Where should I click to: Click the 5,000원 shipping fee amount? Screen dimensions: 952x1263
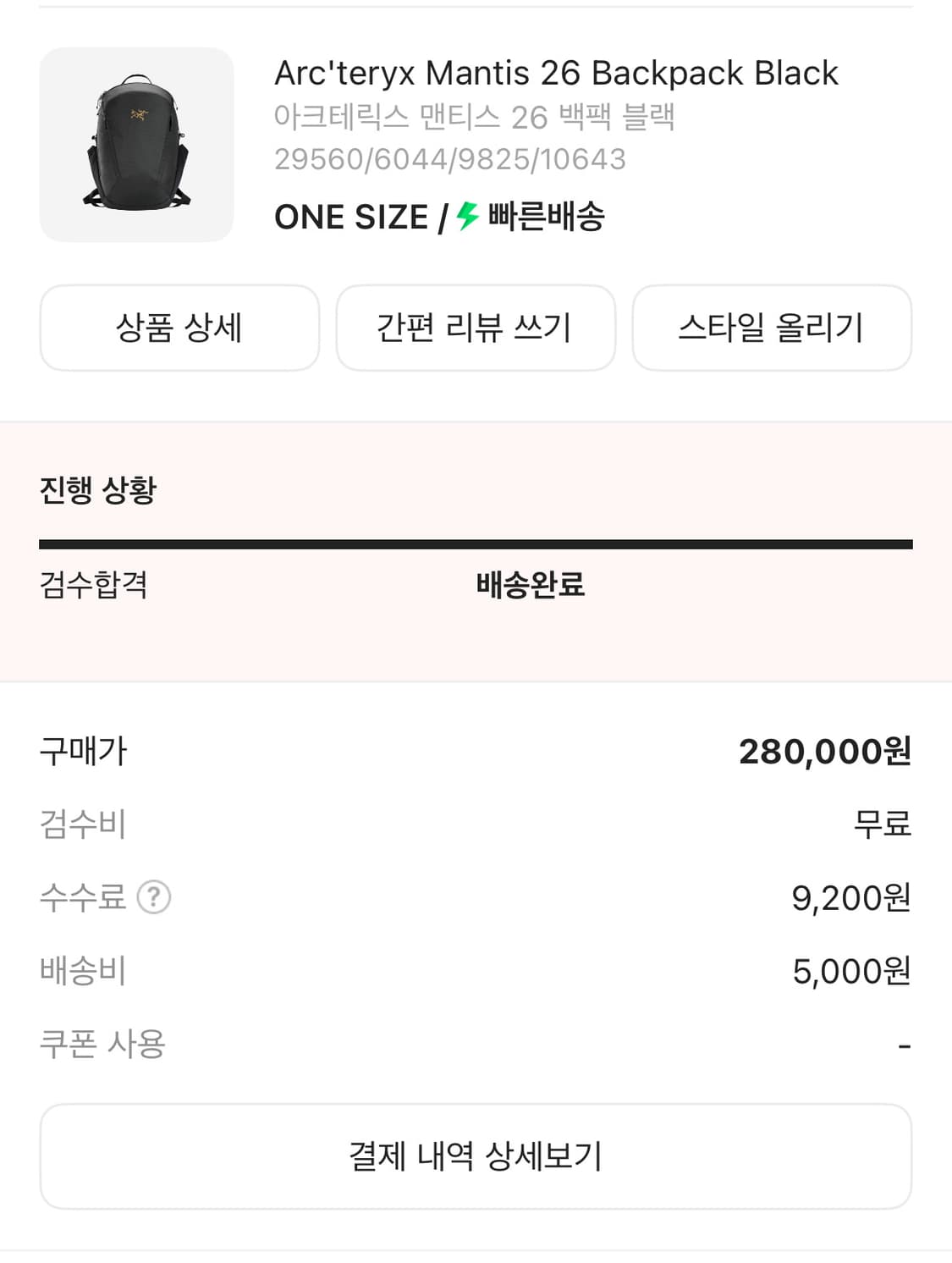[x=850, y=972]
